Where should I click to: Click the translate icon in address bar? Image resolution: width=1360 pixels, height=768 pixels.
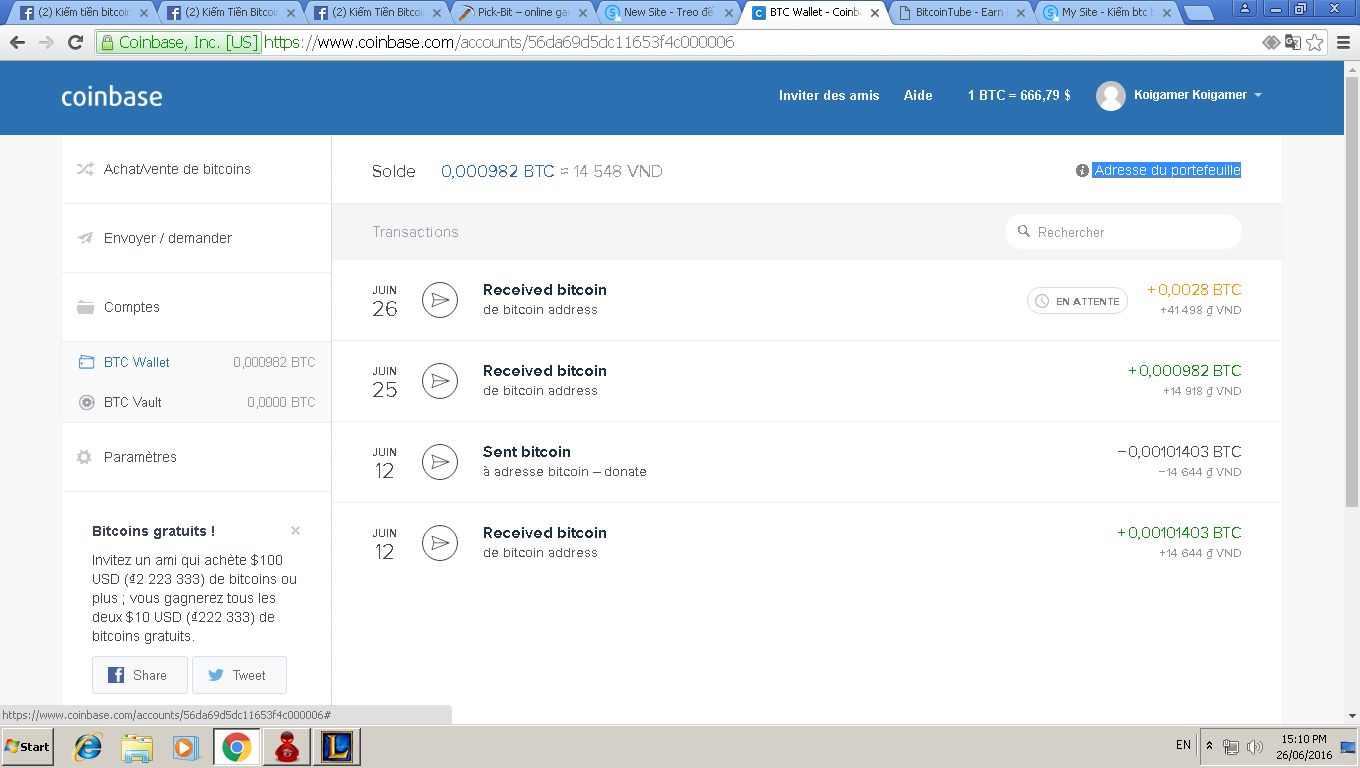(1293, 43)
